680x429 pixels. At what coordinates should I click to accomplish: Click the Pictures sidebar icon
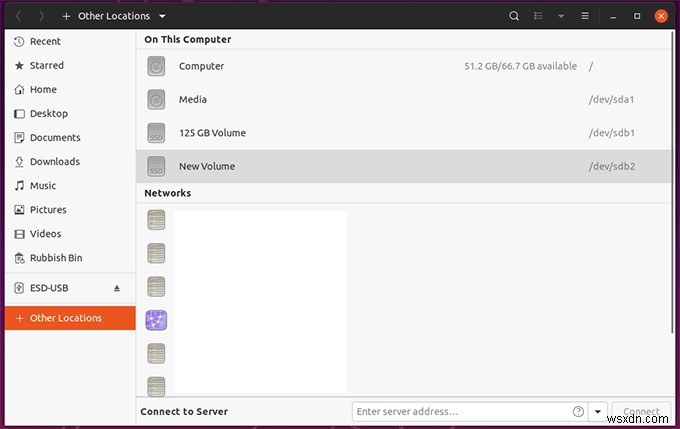pyautogui.click(x=19, y=210)
